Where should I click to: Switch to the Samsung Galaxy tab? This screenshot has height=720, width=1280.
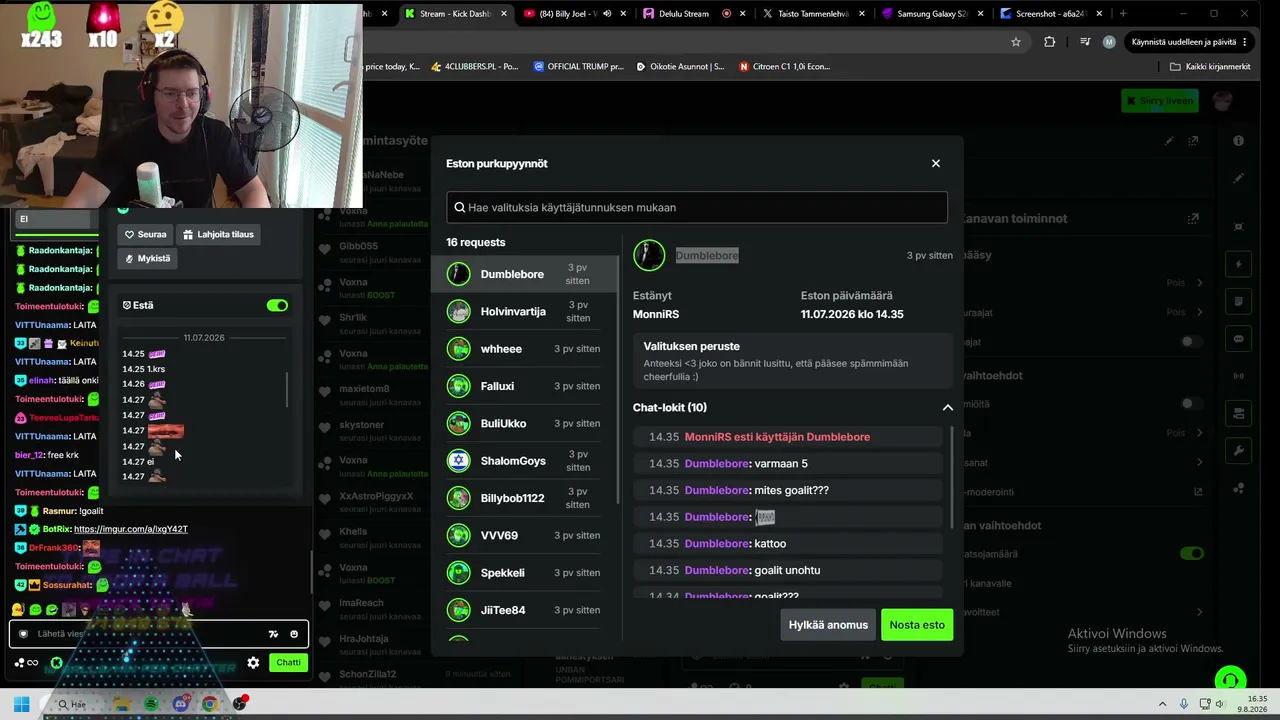(x=934, y=14)
